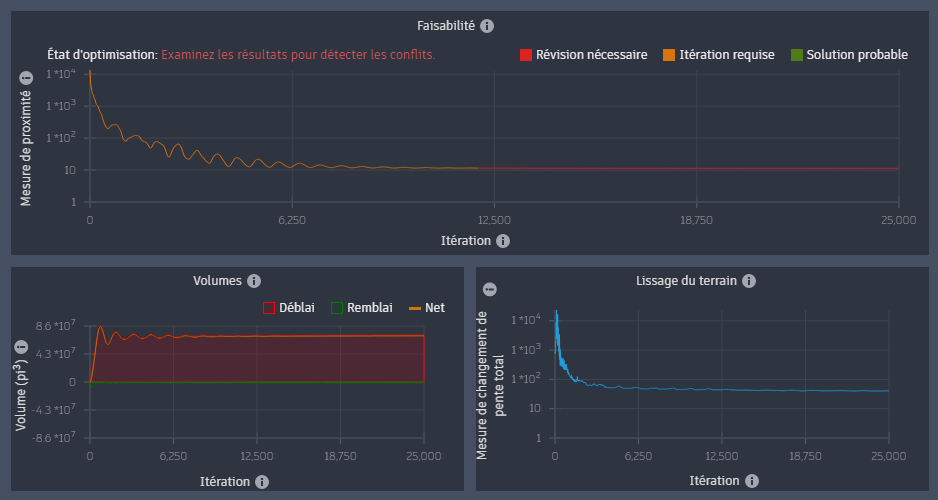Click the 18,750 tick on Faisabilité chart
The width and height of the screenshot is (938, 500).
[696, 220]
